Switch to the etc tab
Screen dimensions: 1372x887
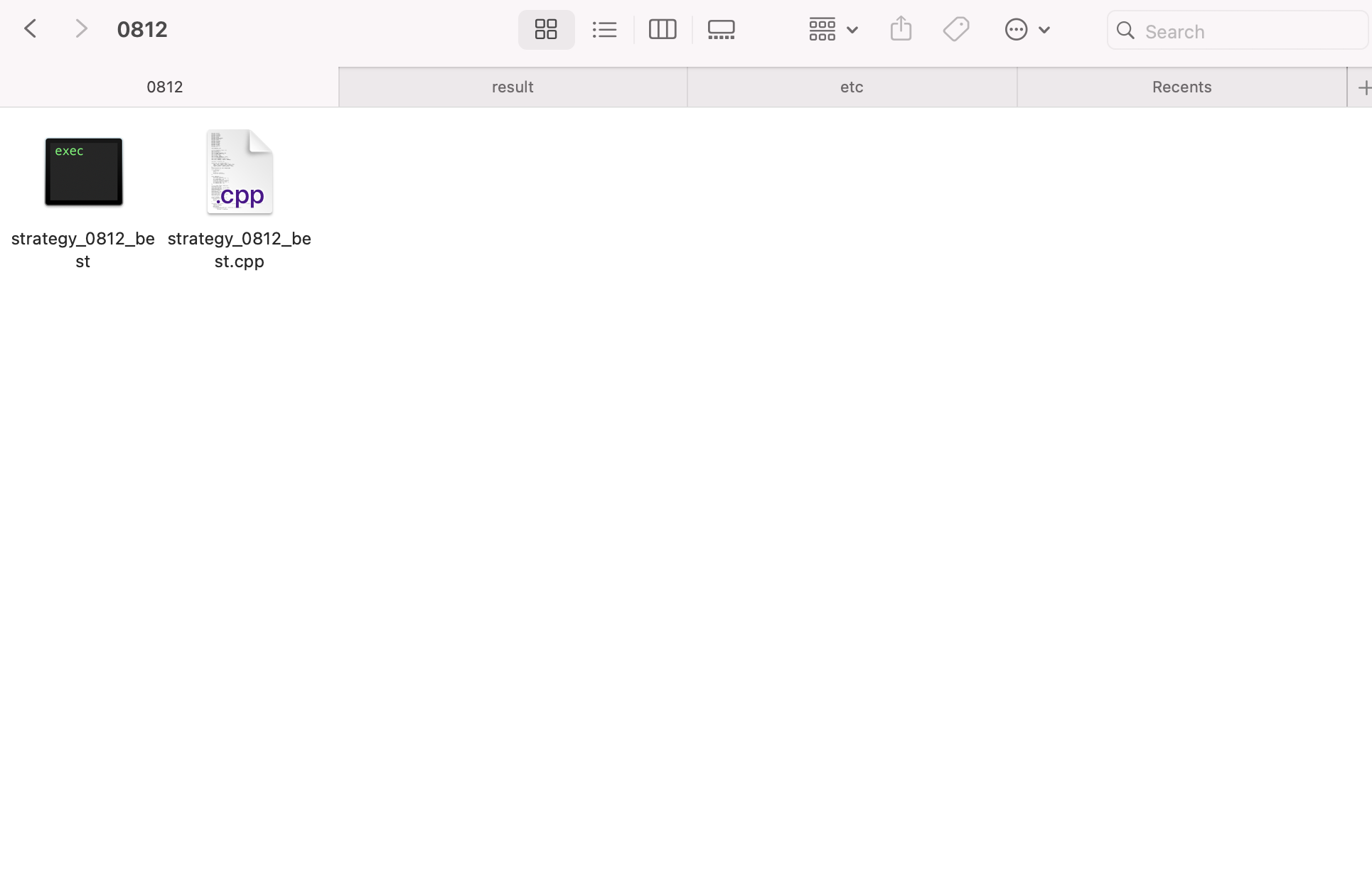[852, 87]
